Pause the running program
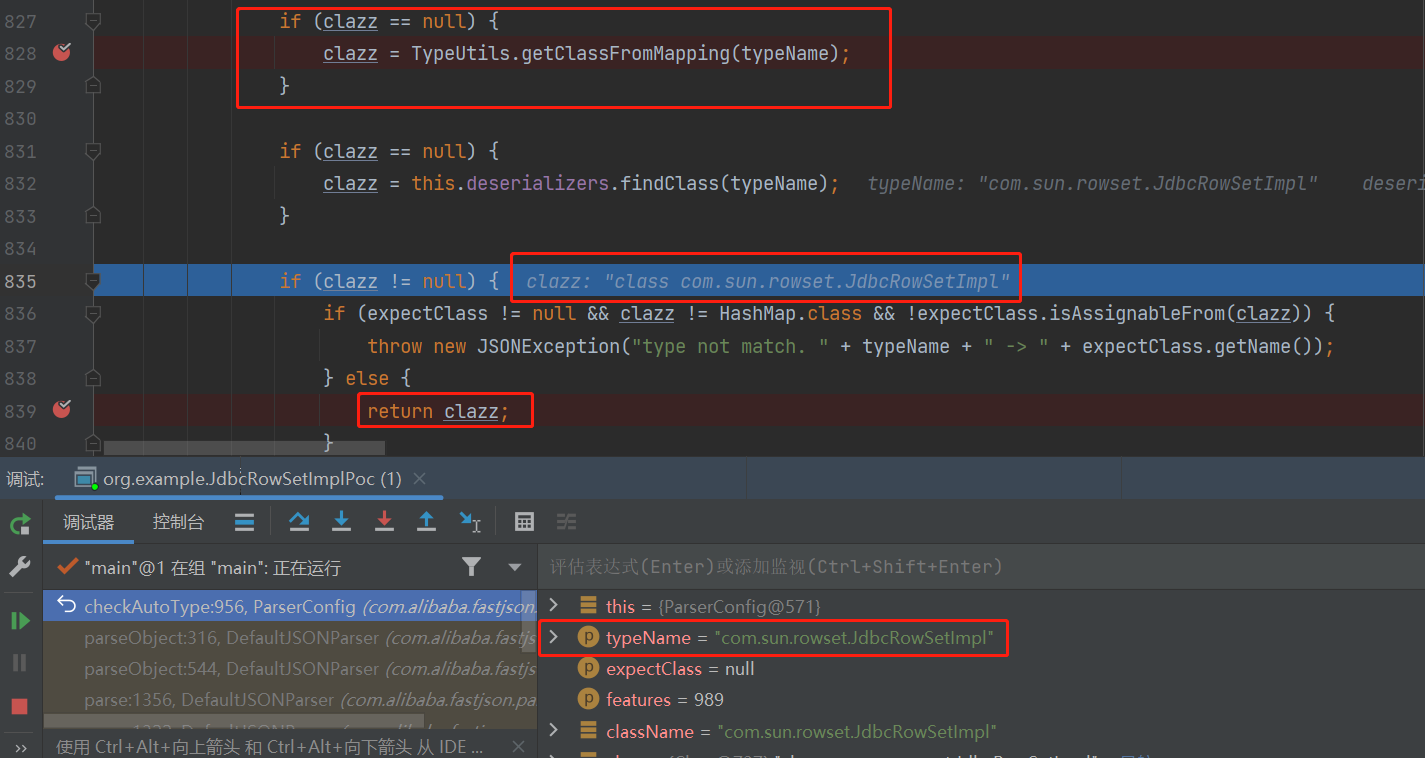Screen dimensions: 1425x758 point(19,661)
